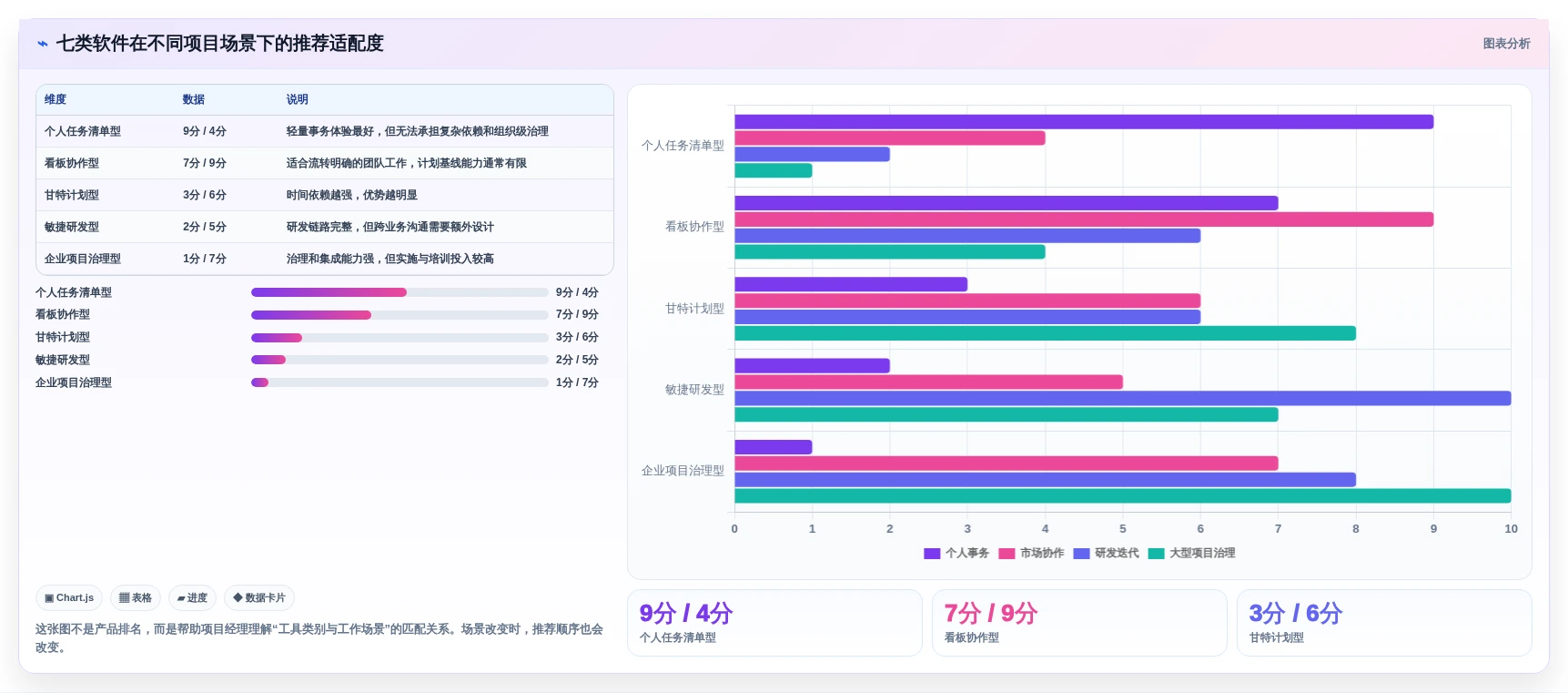Click the 数据卡片 tag chip

pyautogui.click(x=259, y=598)
